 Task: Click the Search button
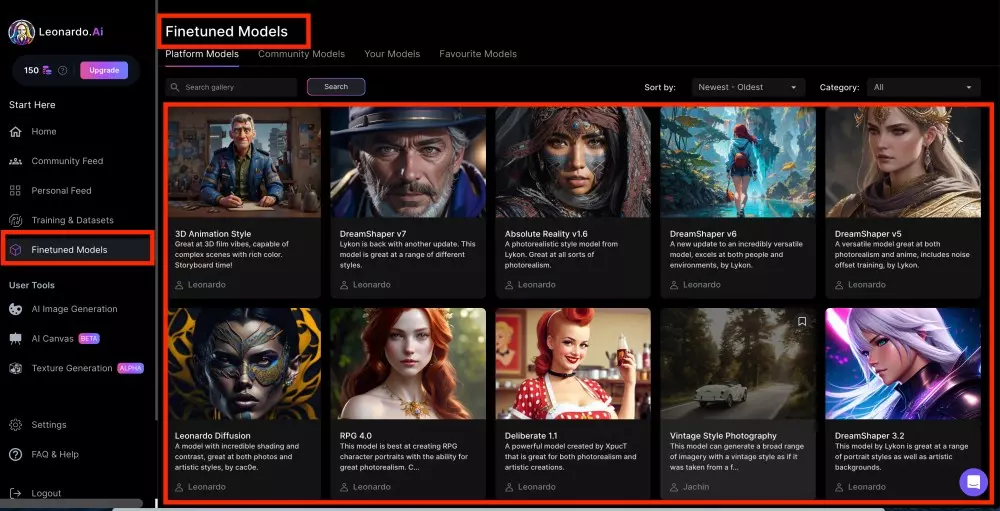coord(336,87)
